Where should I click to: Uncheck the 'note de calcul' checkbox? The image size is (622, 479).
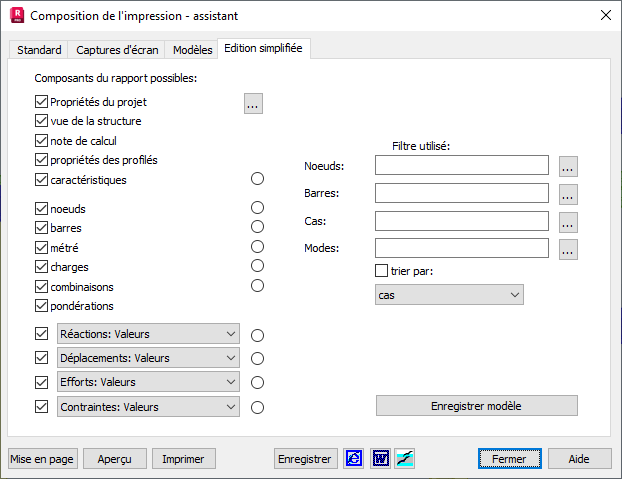41,141
